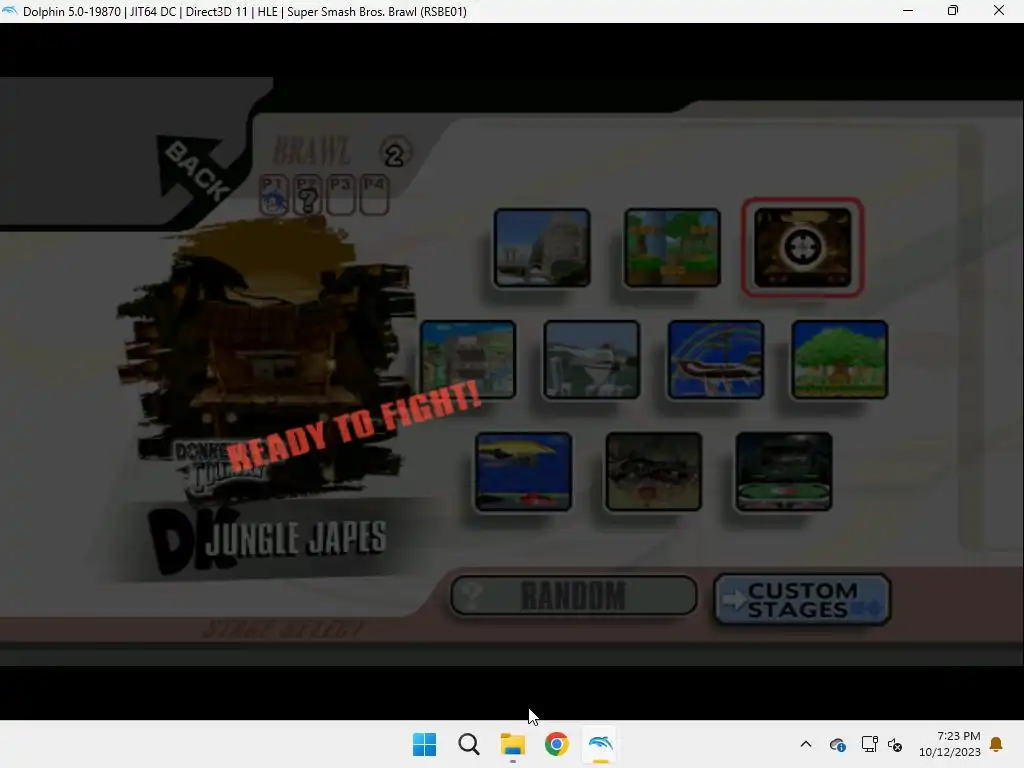Screen dimensions: 1024x768
Task: Click the DK JUNGLE JAPES stage name
Action: pyautogui.click(x=269, y=540)
